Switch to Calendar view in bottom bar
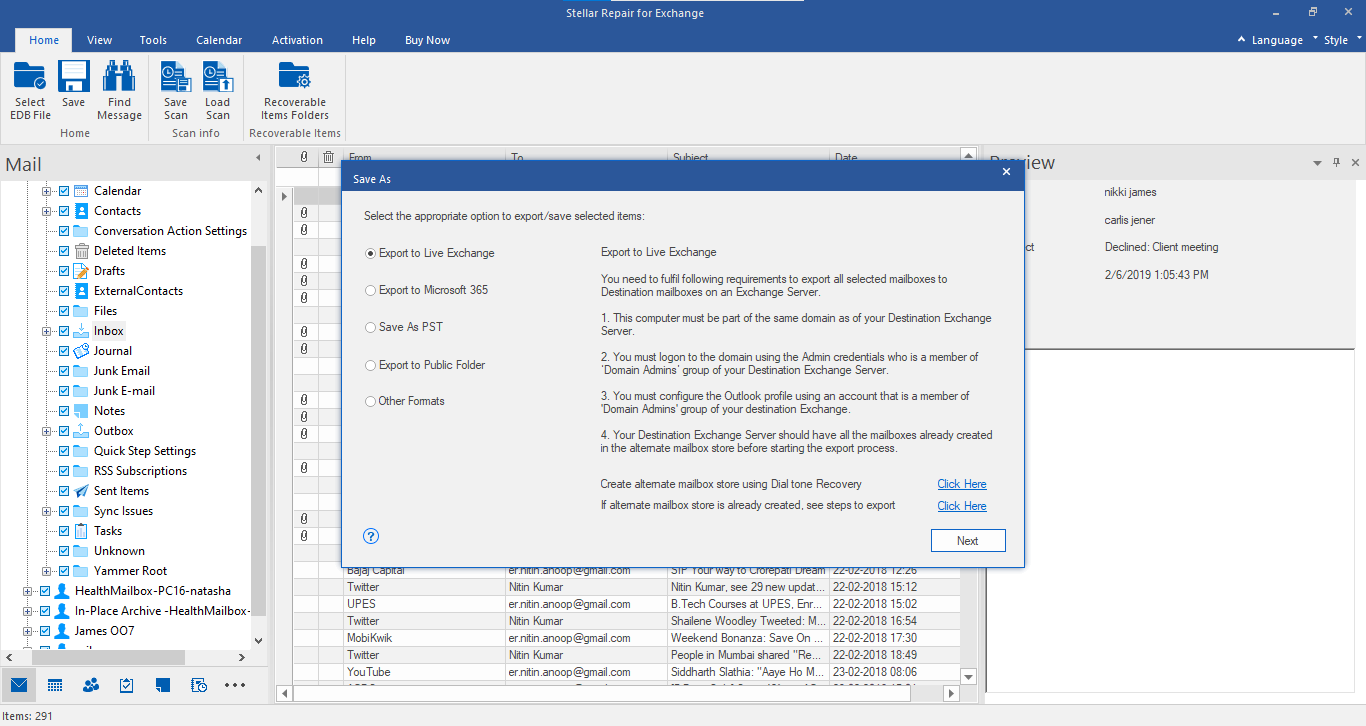The height and width of the screenshot is (726, 1366). coord(55,685)
